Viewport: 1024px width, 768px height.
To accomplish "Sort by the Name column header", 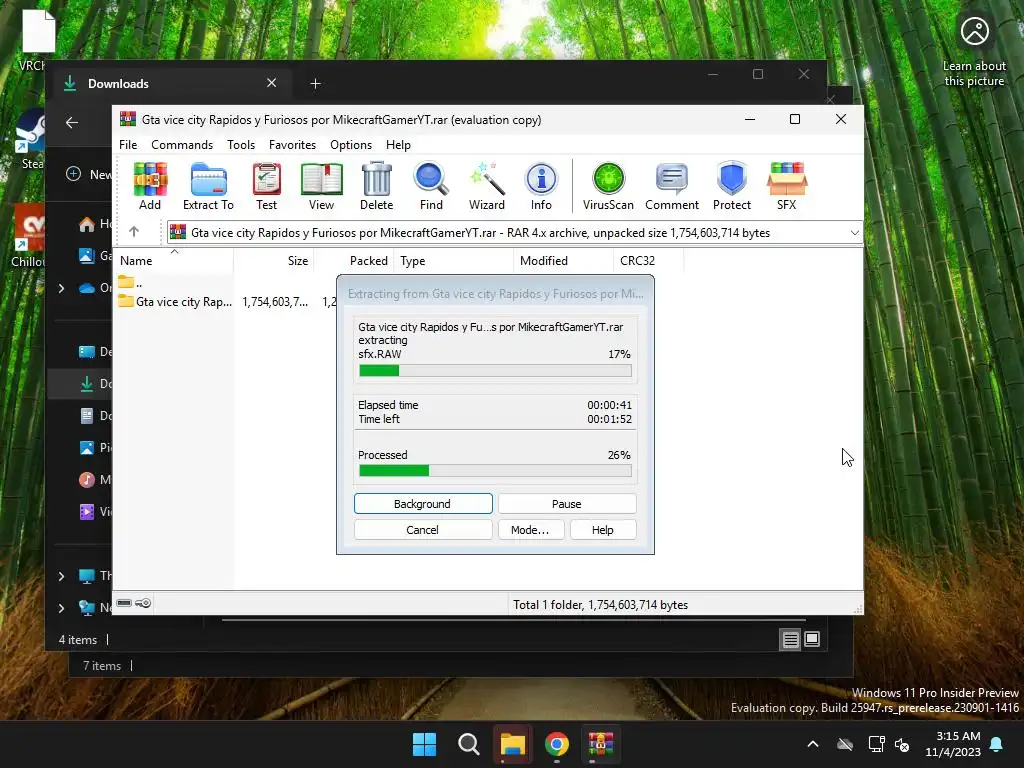I will click(173, 261).
